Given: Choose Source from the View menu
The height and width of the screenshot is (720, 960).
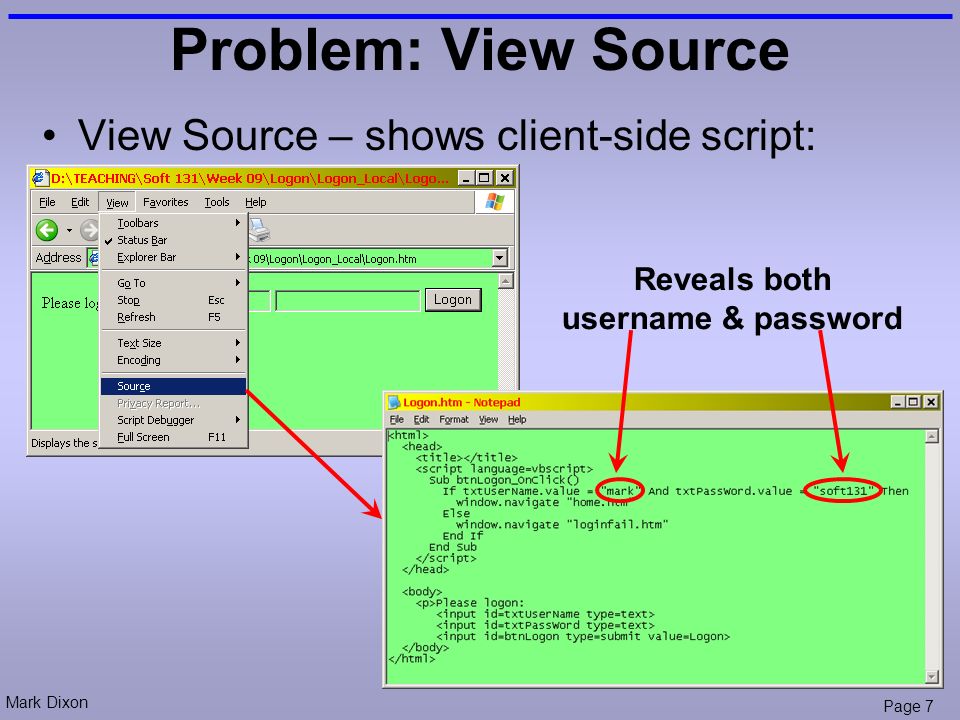Looking at the screenshot, I should 173,386.
